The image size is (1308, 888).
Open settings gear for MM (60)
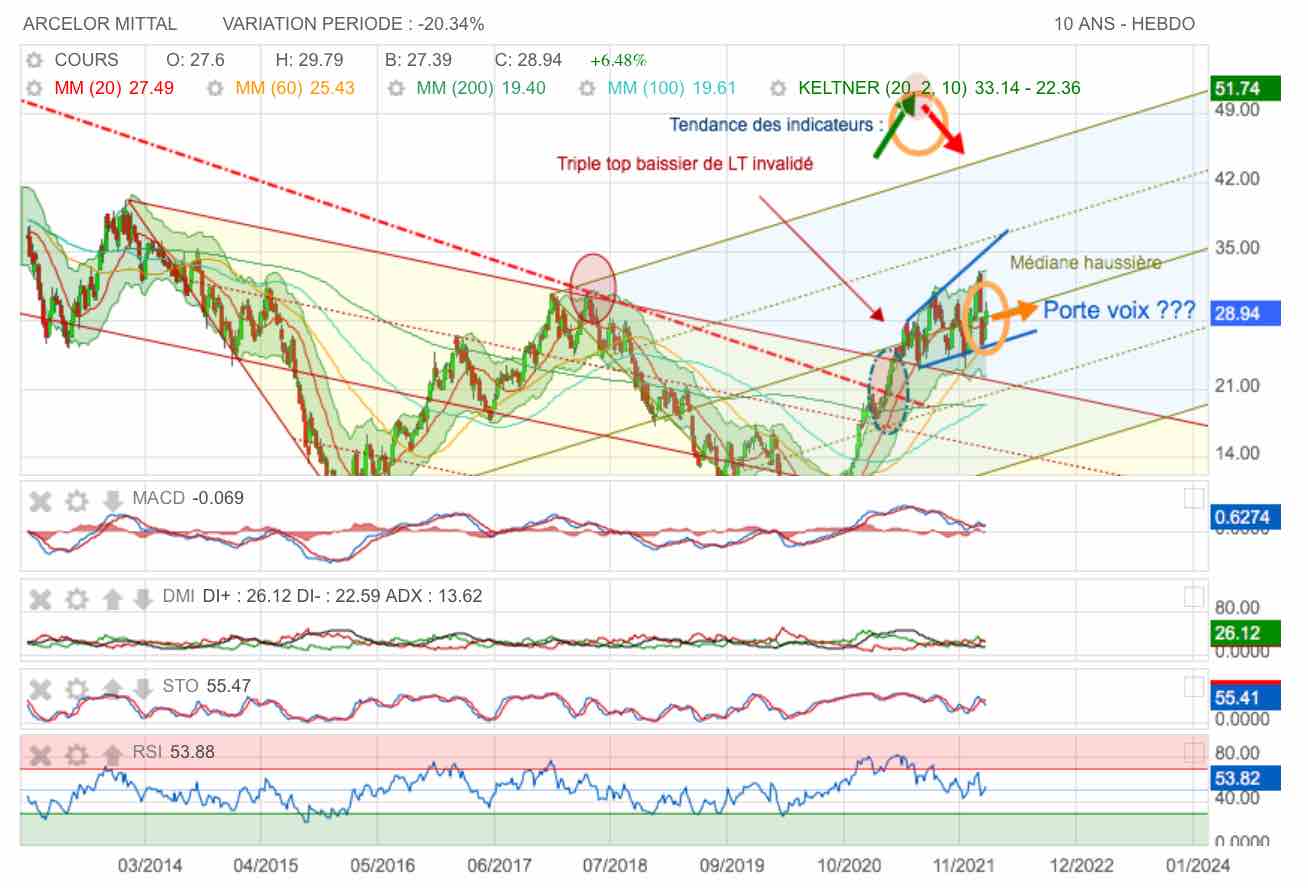214,88
